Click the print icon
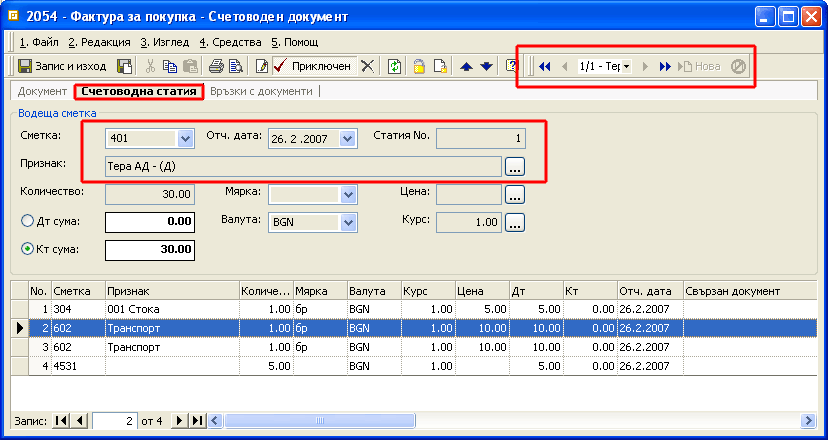The height and width of the screenshot is (440, 828). pos(216,66)
